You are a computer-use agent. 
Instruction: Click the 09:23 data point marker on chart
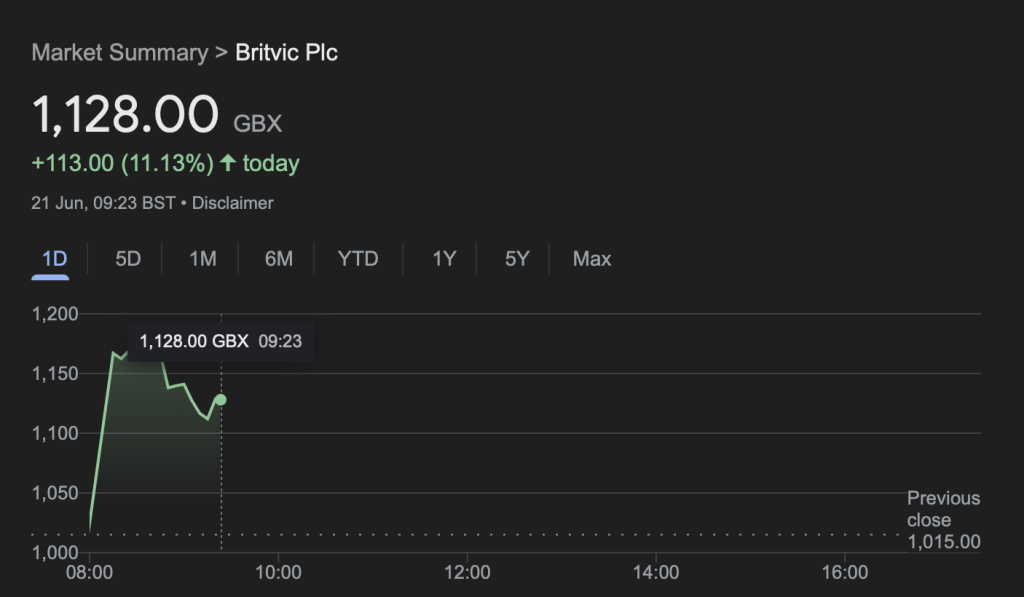tap(220, 400)
